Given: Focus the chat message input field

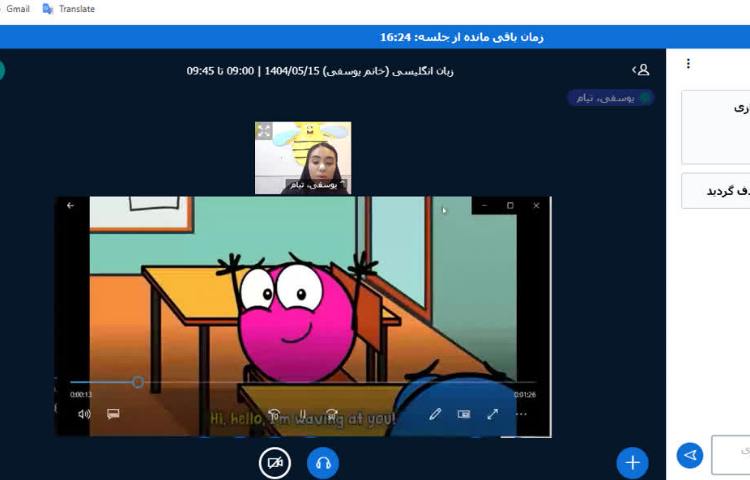Looking at the screenshot, I should click(x=730, y=454).
